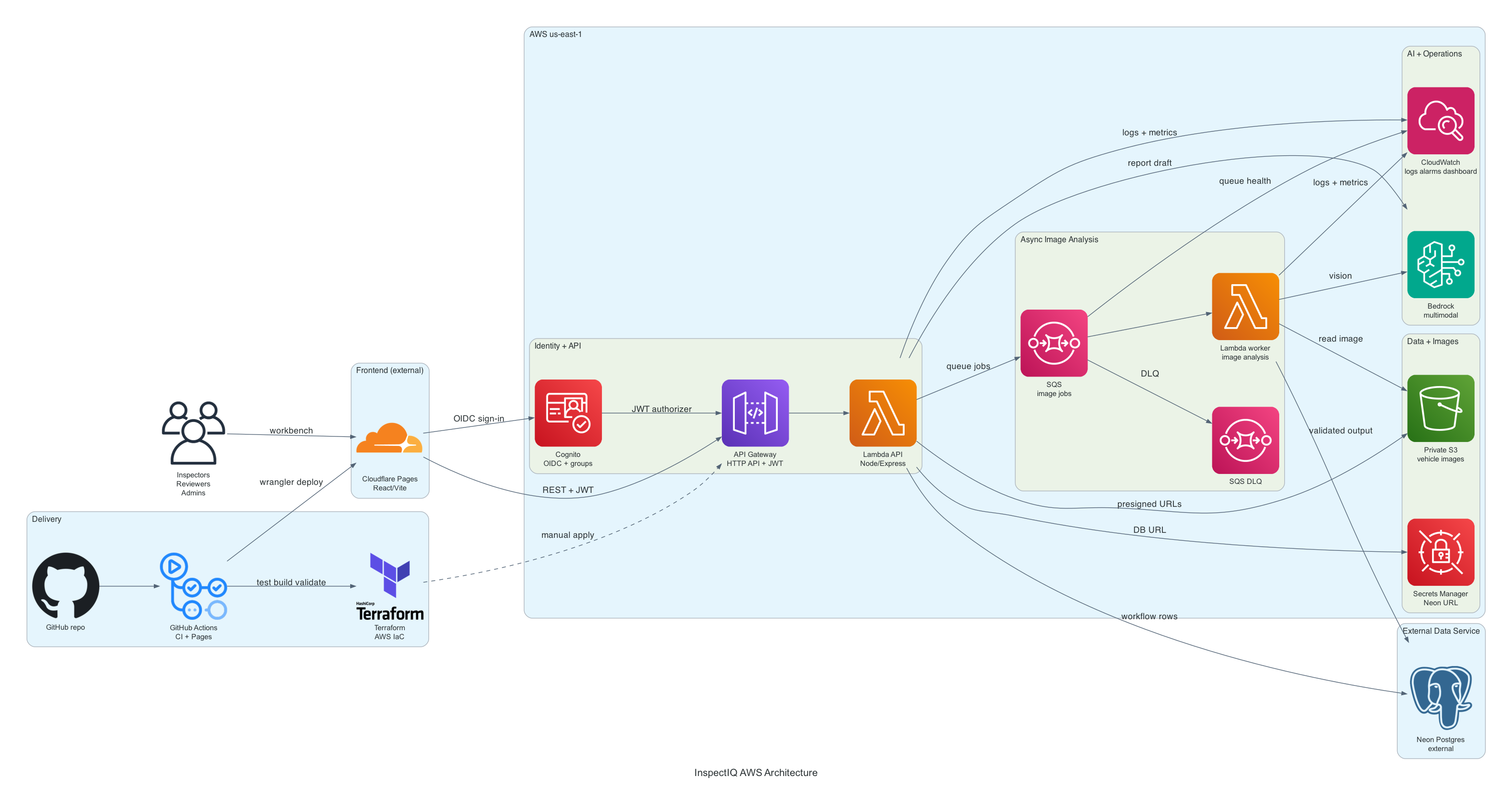
Task: Select the 'wrangler deploy' edge label
Action: pyautogui.click(x=291, y=482)
